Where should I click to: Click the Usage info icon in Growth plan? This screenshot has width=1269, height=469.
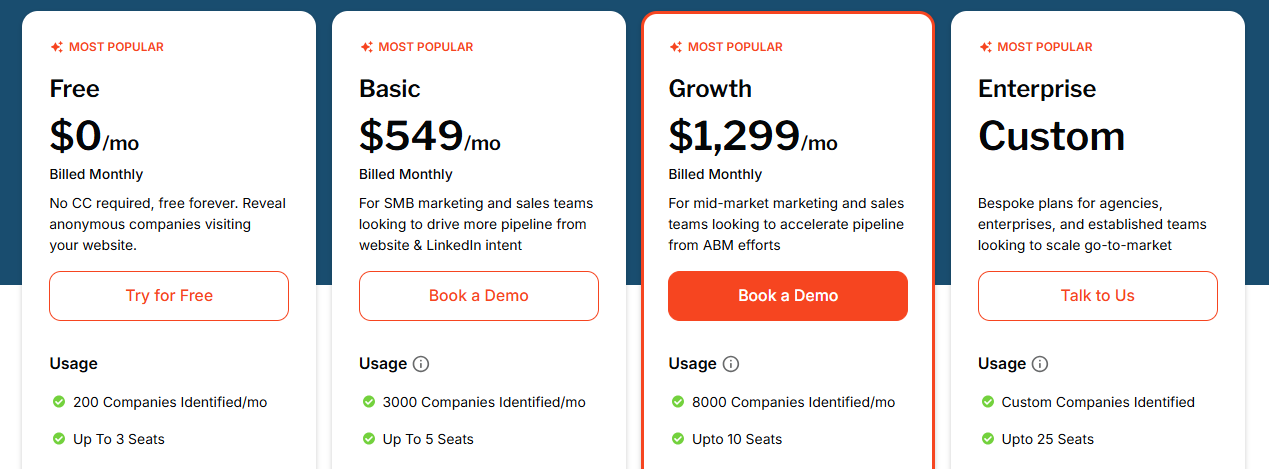(731, 364)
